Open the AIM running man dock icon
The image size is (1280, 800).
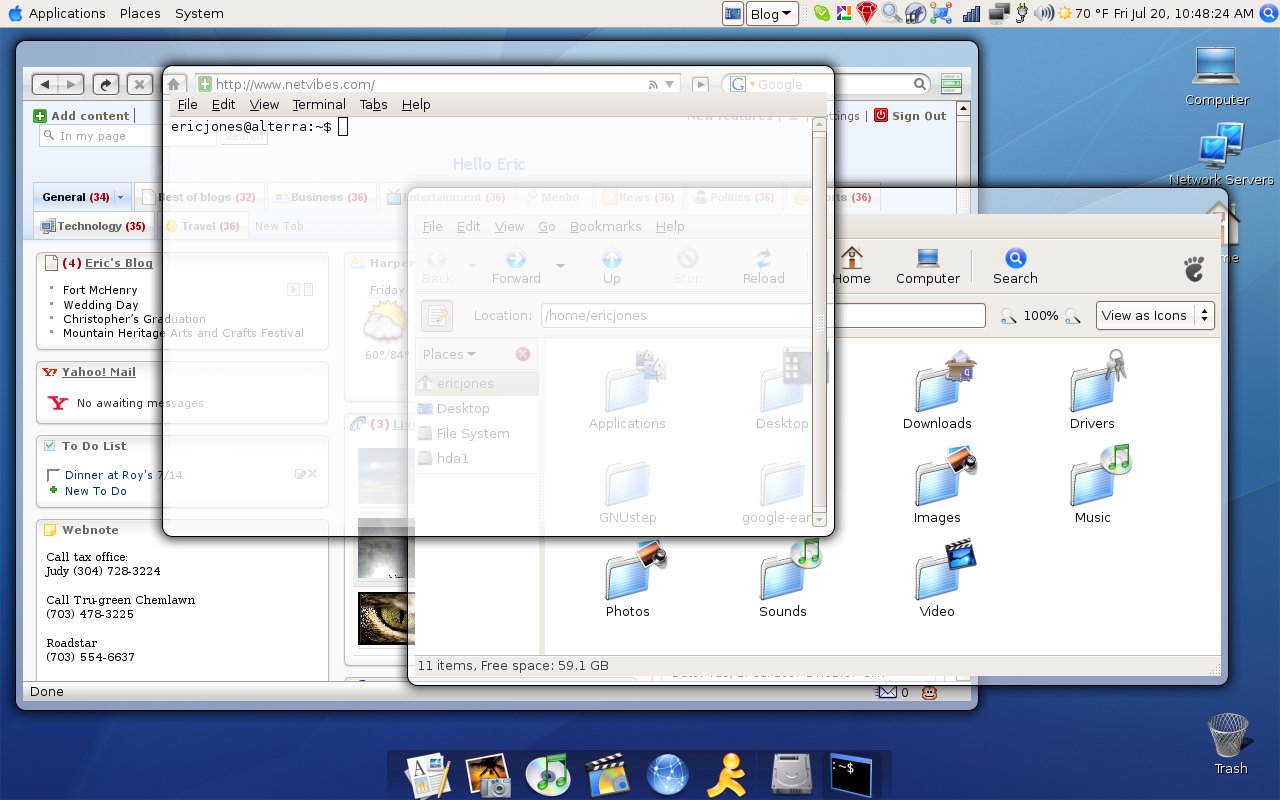click(x=727, y=775)
